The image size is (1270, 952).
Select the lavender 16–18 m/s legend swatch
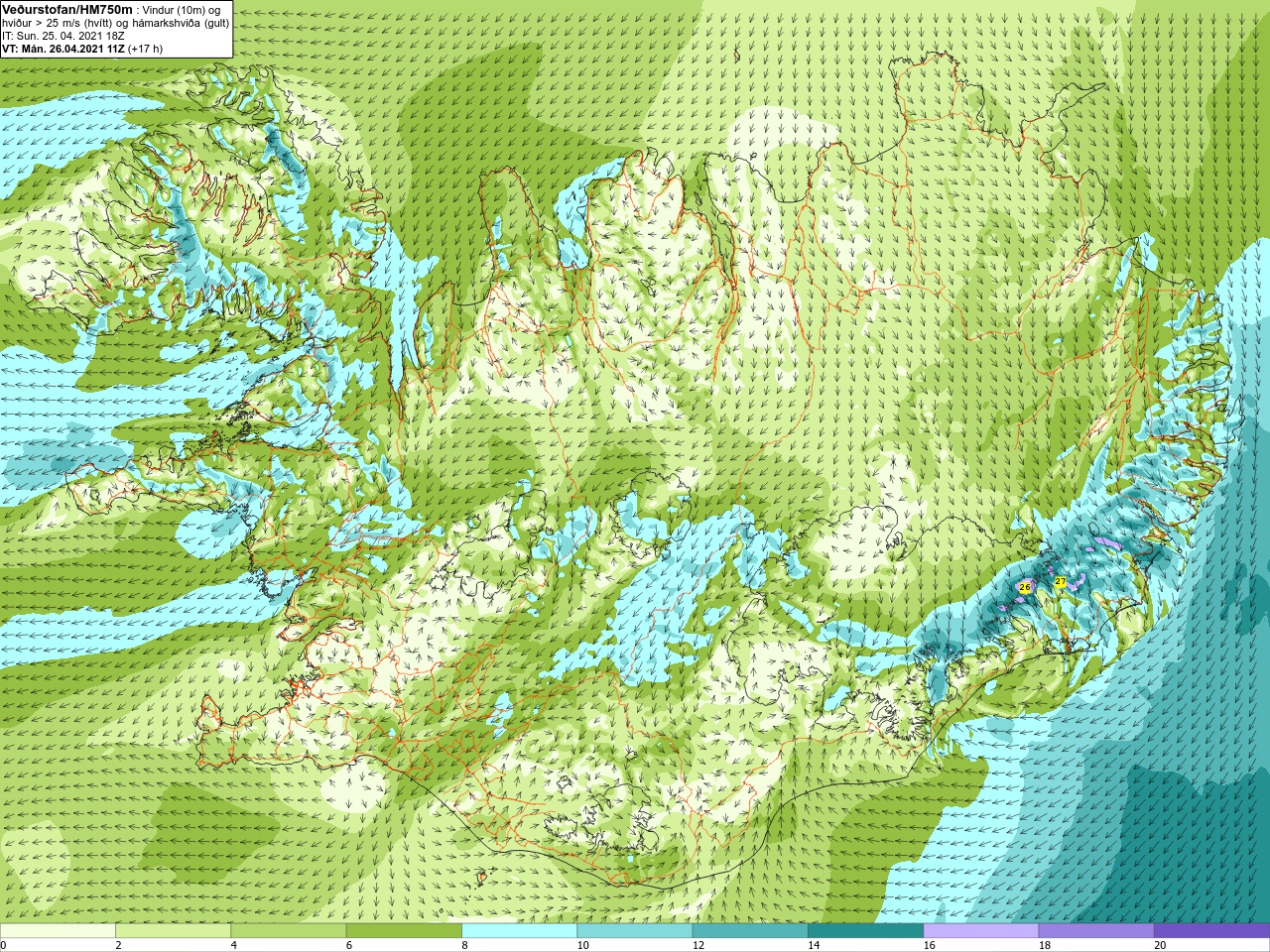(981, 931)
